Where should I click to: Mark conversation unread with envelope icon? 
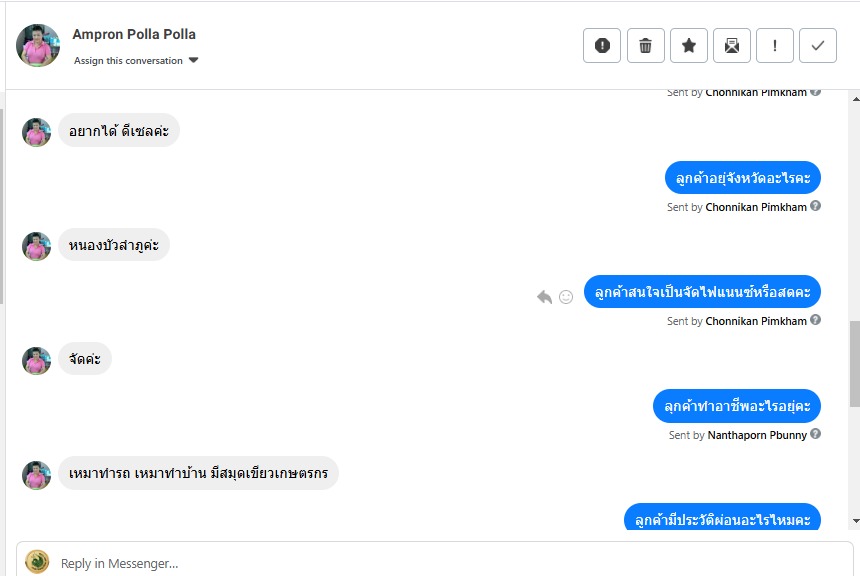click(732, 45)
